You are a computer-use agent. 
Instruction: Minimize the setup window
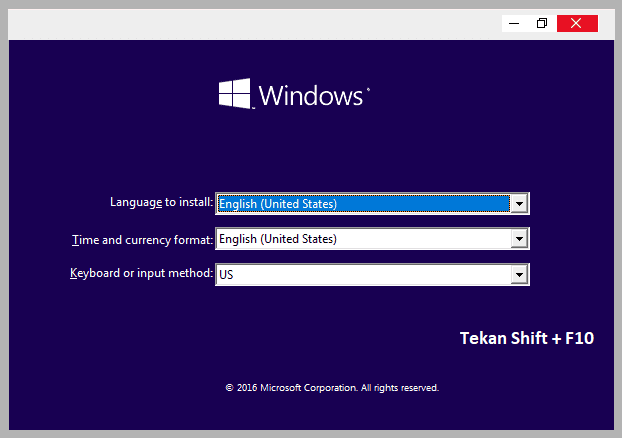(x=514, y=23)
